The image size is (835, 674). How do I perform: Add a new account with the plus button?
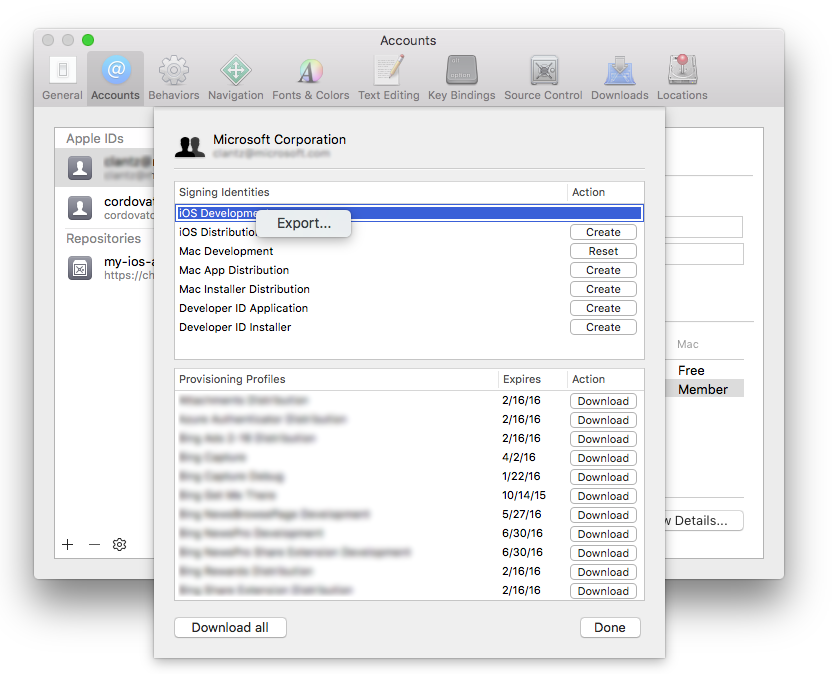[x=67, y=545]
